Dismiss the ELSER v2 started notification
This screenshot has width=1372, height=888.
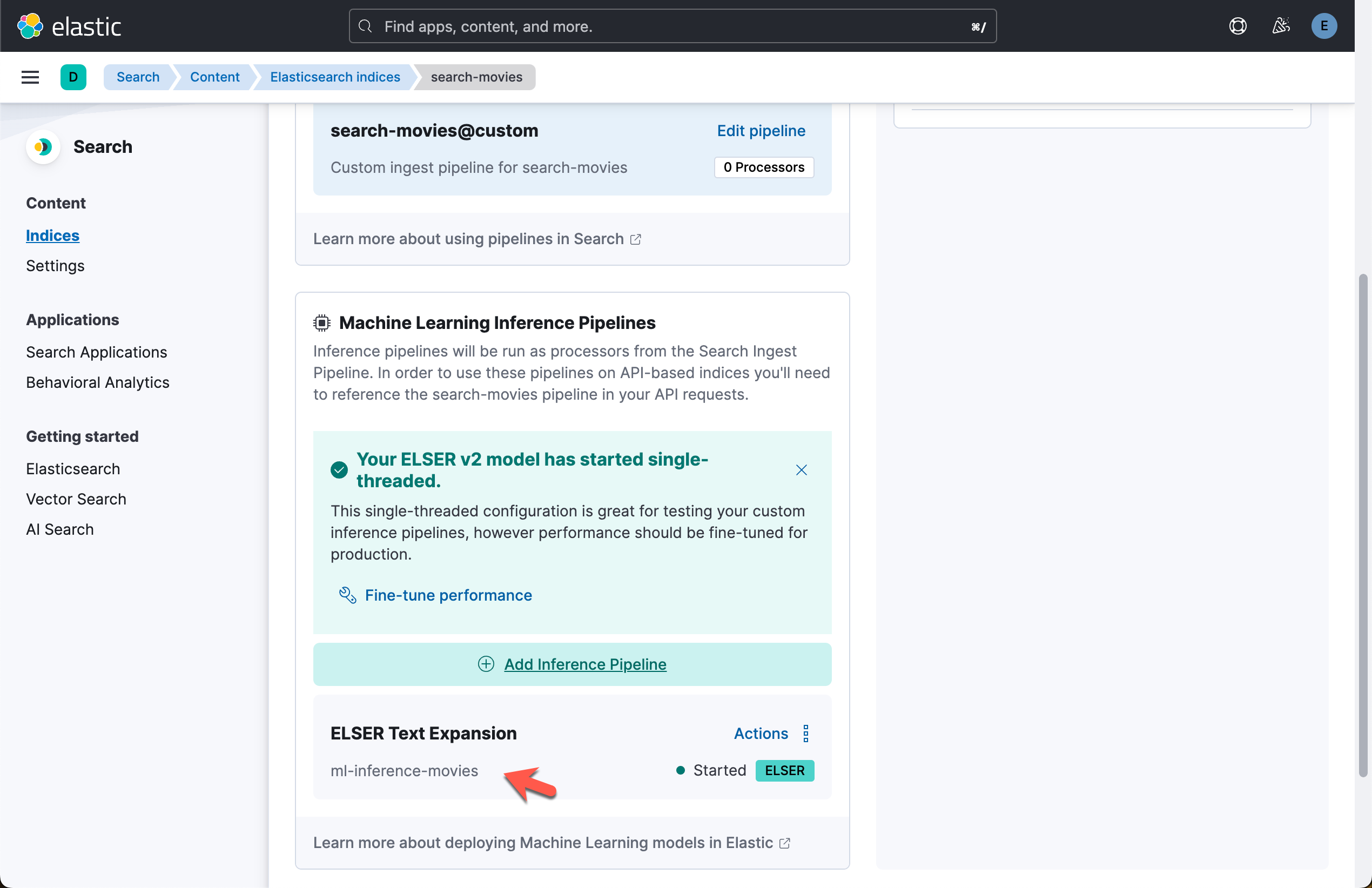pyautogui.click(x=801, y=469)
